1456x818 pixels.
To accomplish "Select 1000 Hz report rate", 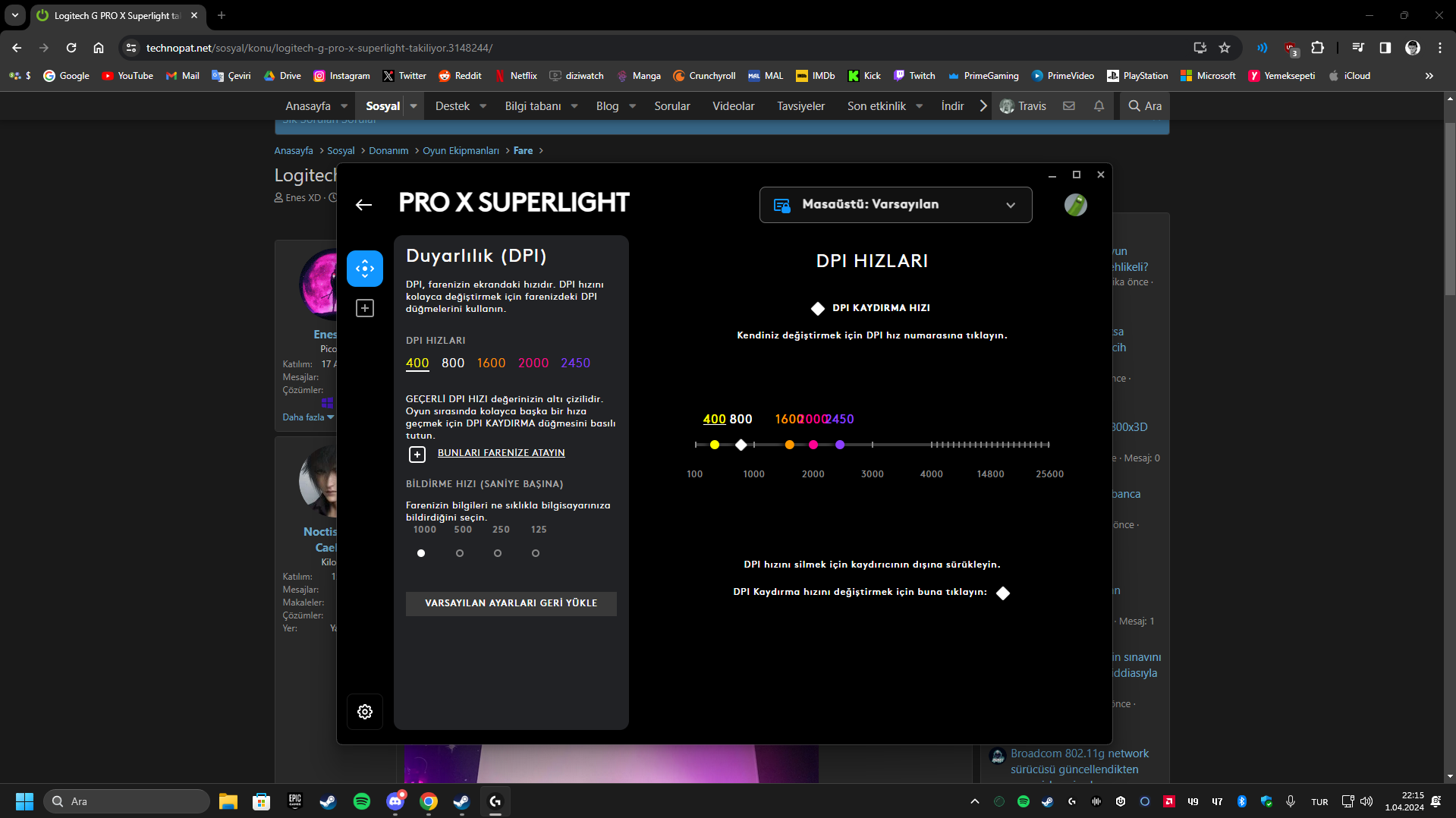I will pyautogui.click(x=421, y=553).
